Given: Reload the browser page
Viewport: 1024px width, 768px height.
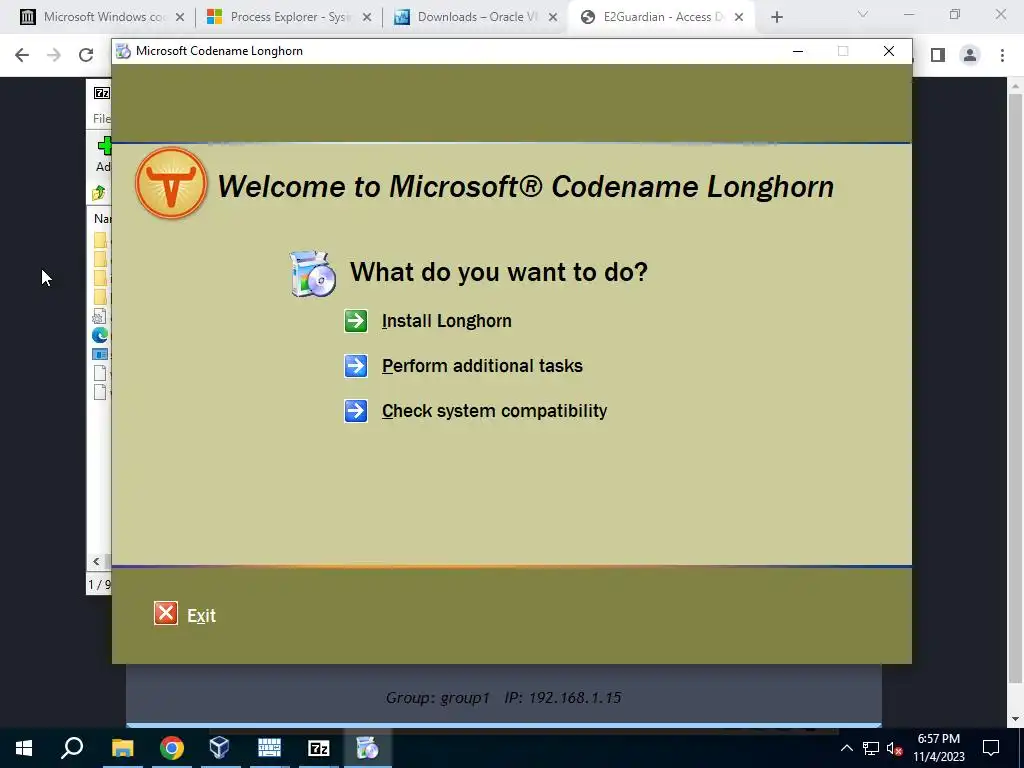Looking at the screenshot, I should click(86, 55).
